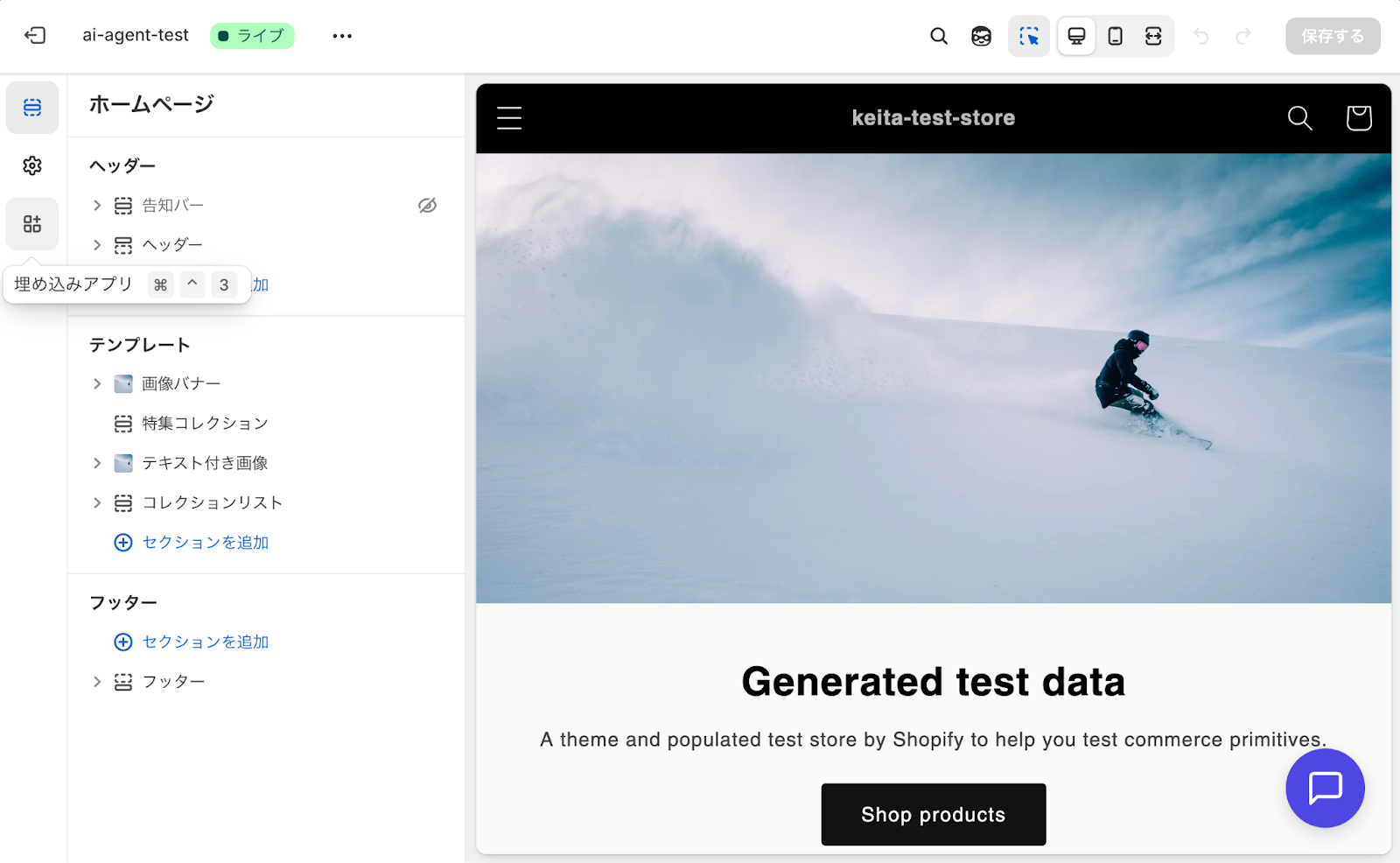This screenshot has width=1400, height=863.
Task: Open hamburger menu in store preview
Action: 509,118
